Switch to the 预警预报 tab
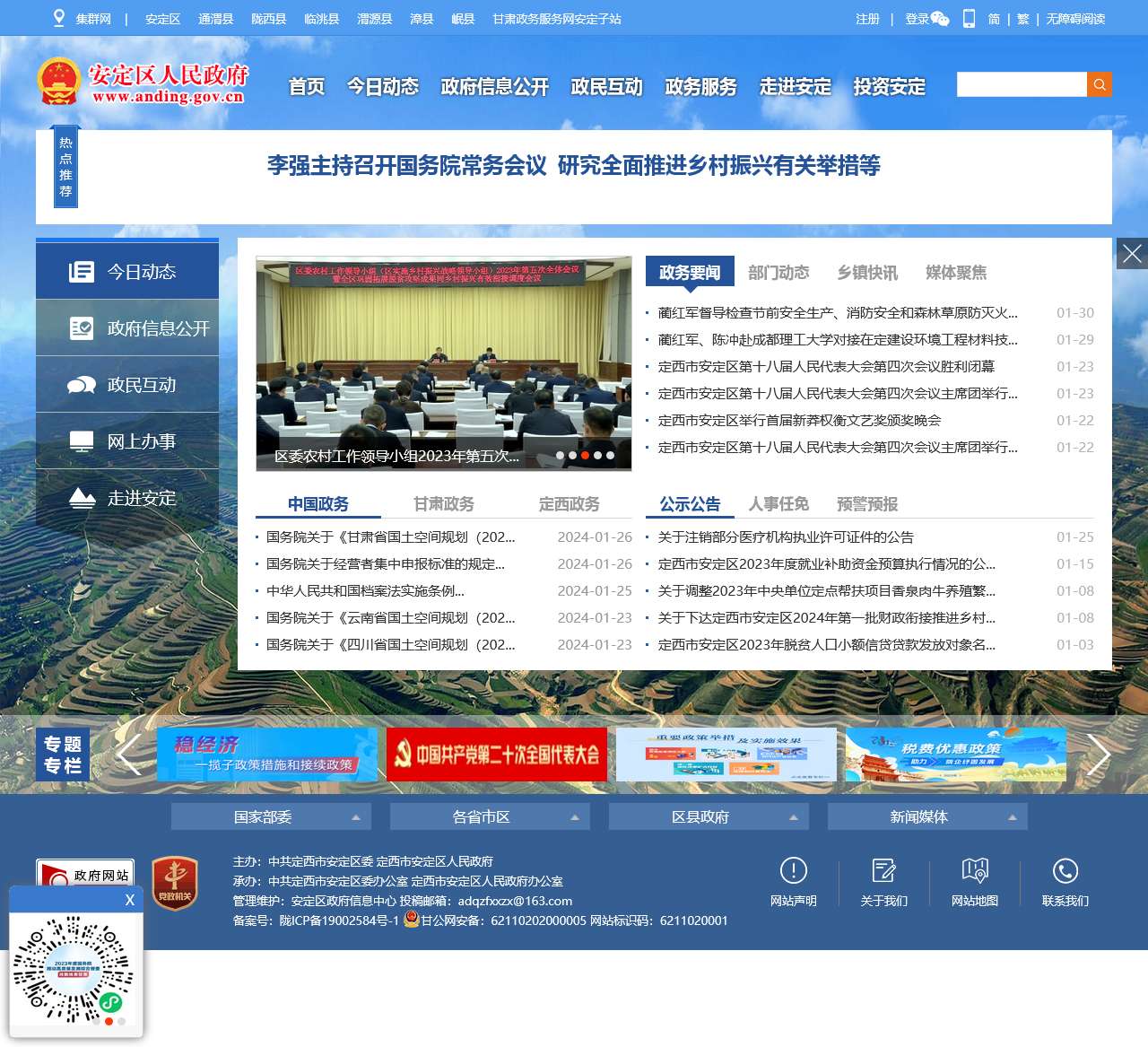 (x=867, y=504)
